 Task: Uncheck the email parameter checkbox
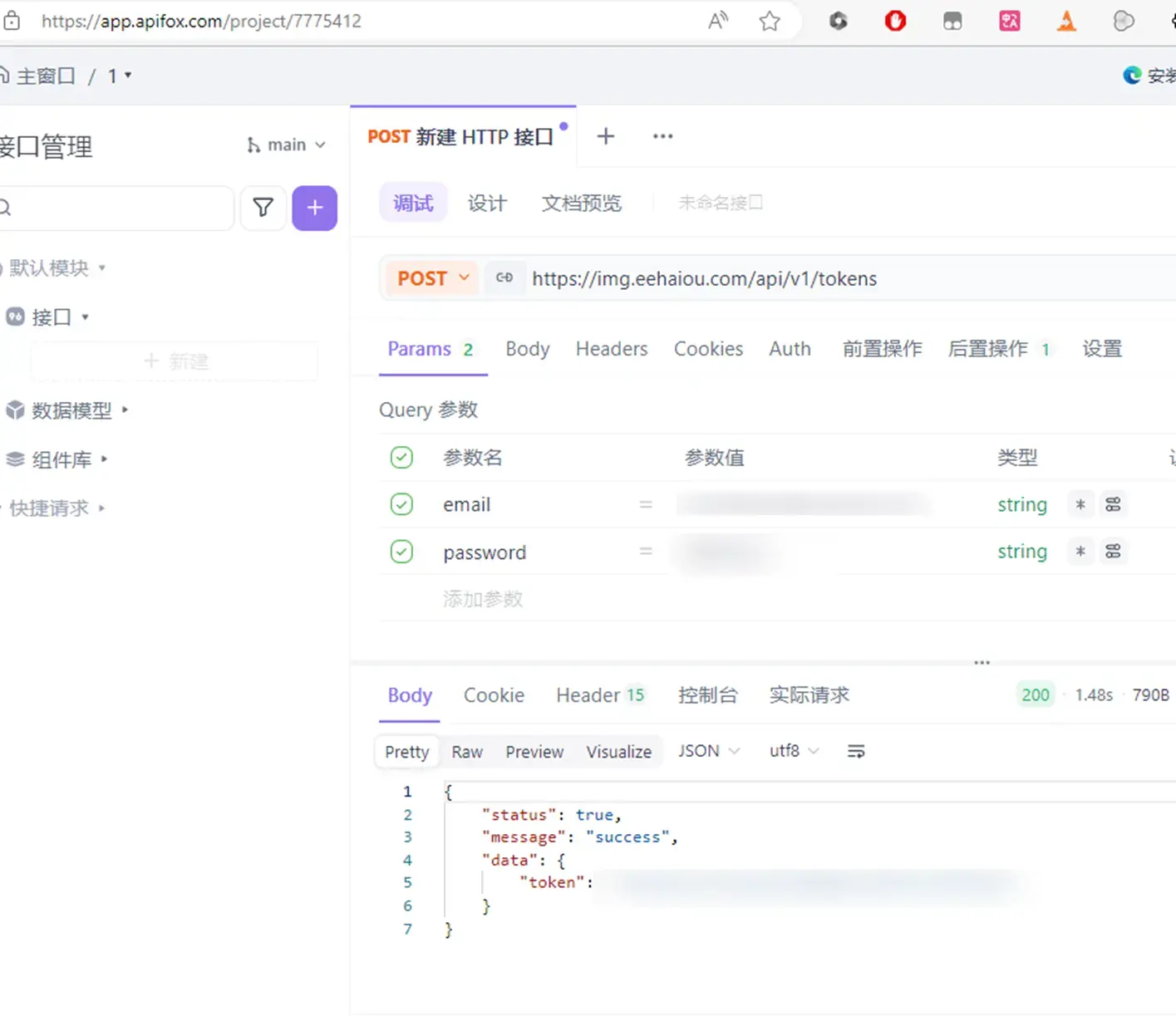pyautogui.click(x=401, y=504)
